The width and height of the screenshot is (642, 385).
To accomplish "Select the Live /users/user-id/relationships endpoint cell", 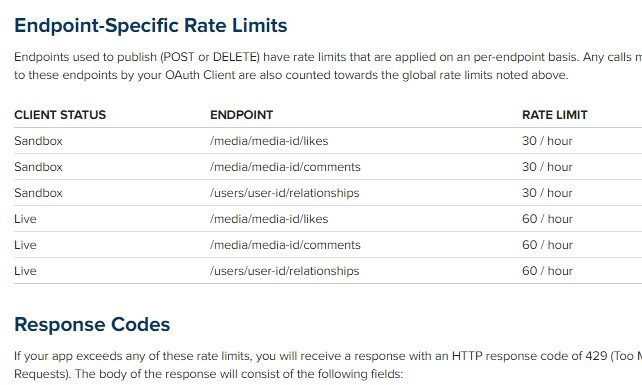I will point(285,271).
